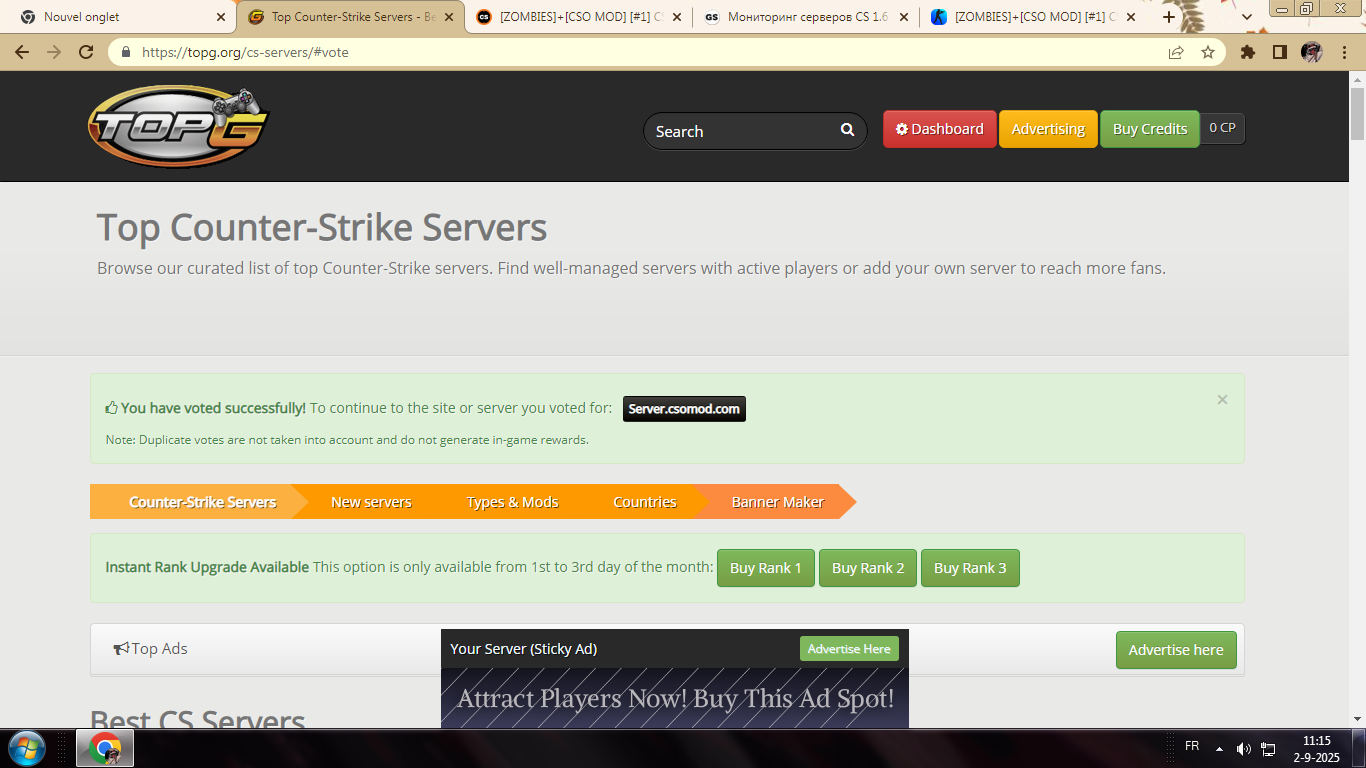Bookmark this page with the star icon
The width and height of the screenshot is (1366, 768).
(1208, 52)
